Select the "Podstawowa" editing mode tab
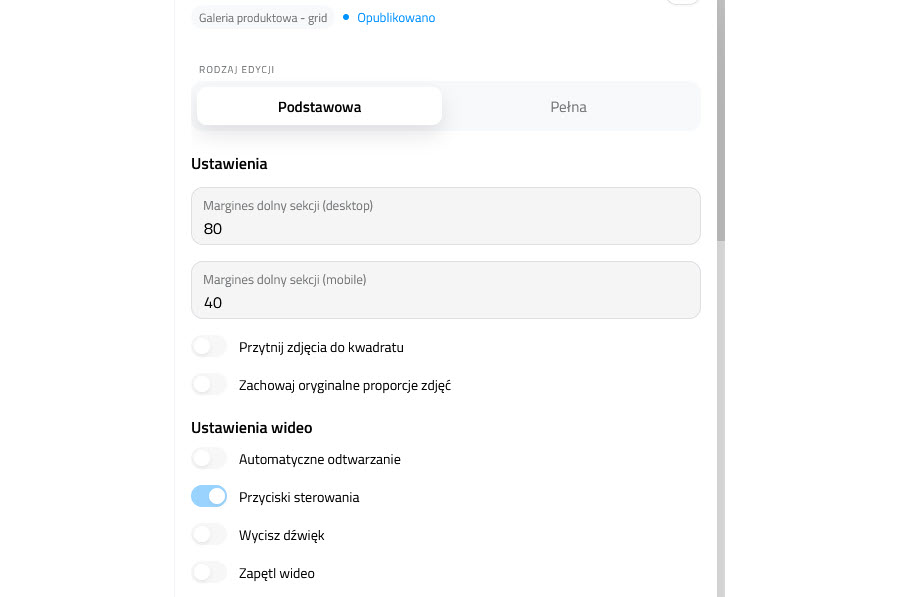 click(318, 105)
